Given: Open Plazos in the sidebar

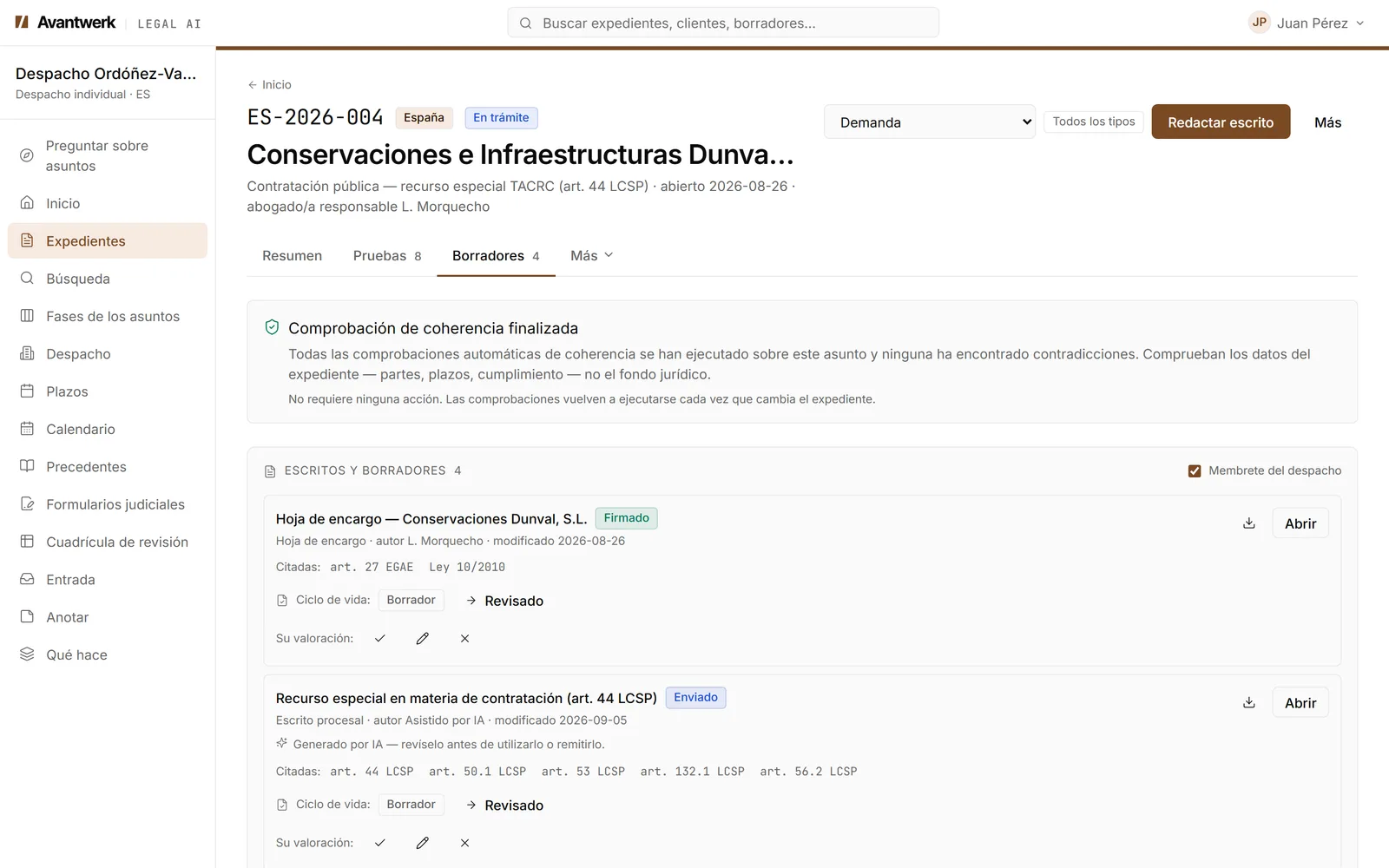Looking at the screenshot, I should (108, 391).
